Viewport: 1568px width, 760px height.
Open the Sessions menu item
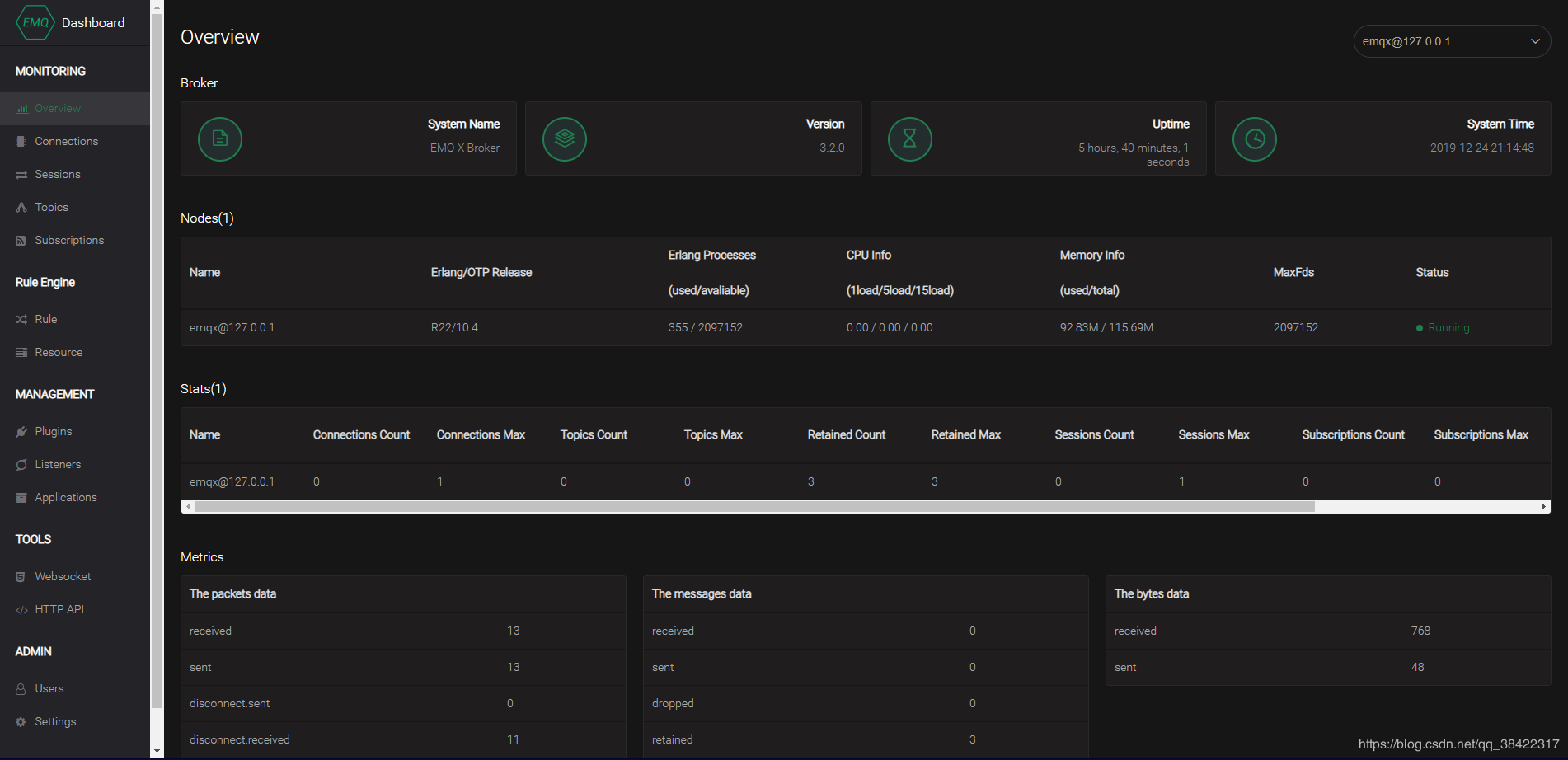tap(75, 174)
